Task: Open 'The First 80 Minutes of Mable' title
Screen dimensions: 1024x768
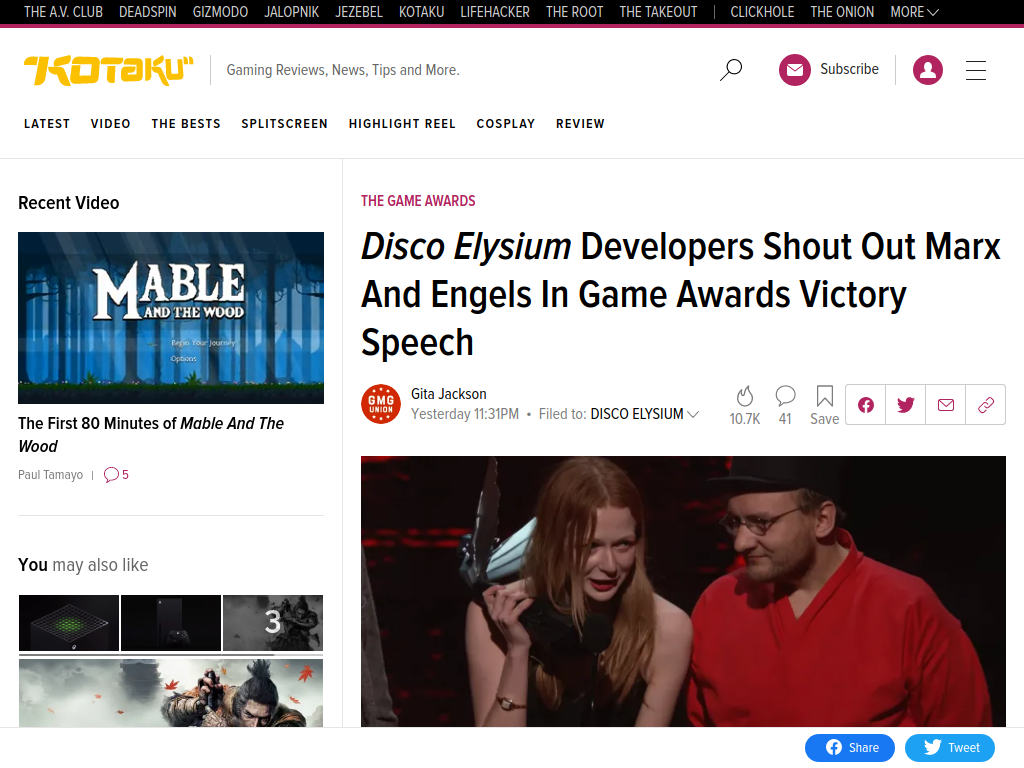Action: [x=151, y=435]
